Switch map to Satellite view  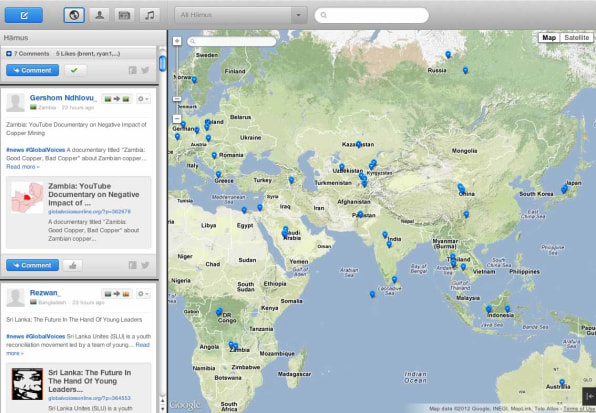click(577, 38)
